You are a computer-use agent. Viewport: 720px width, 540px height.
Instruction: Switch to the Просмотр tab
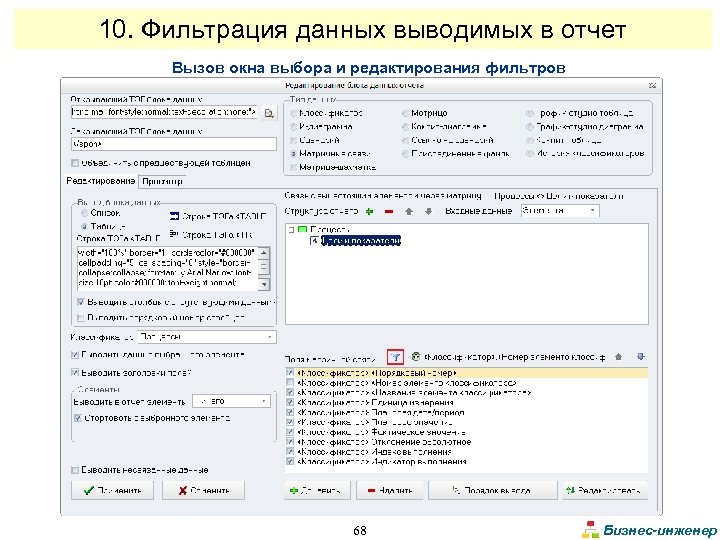click(162, 181)
